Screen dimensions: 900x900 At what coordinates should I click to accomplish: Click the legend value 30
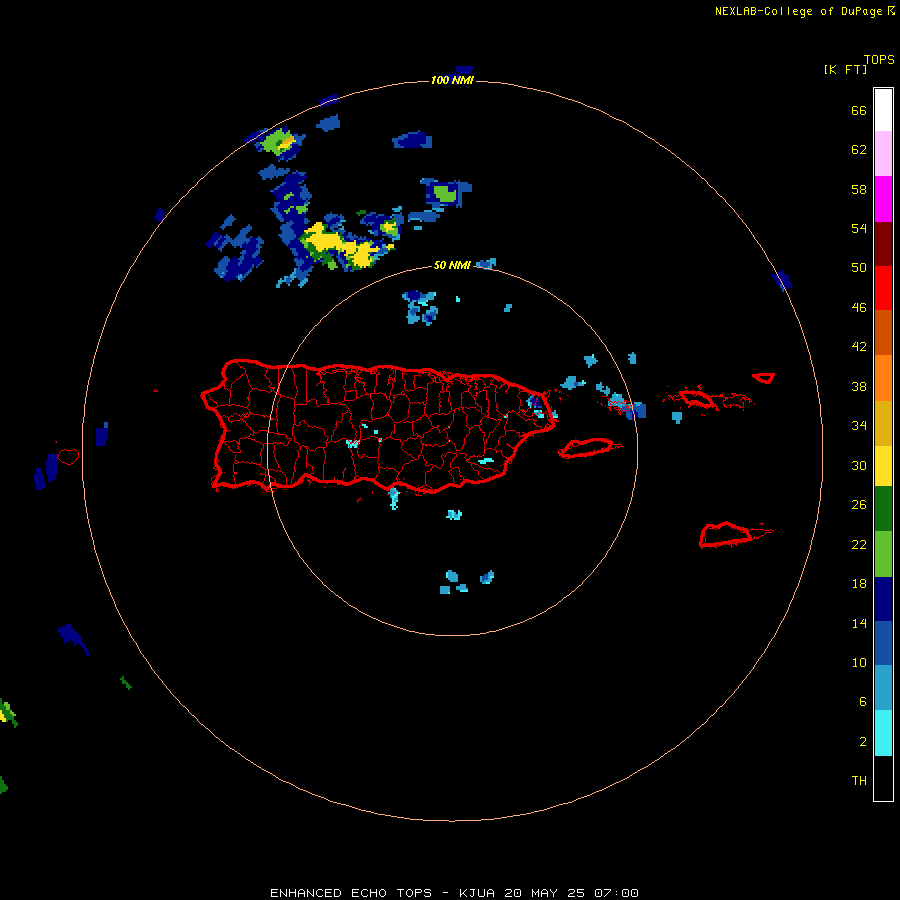point(859,465)
